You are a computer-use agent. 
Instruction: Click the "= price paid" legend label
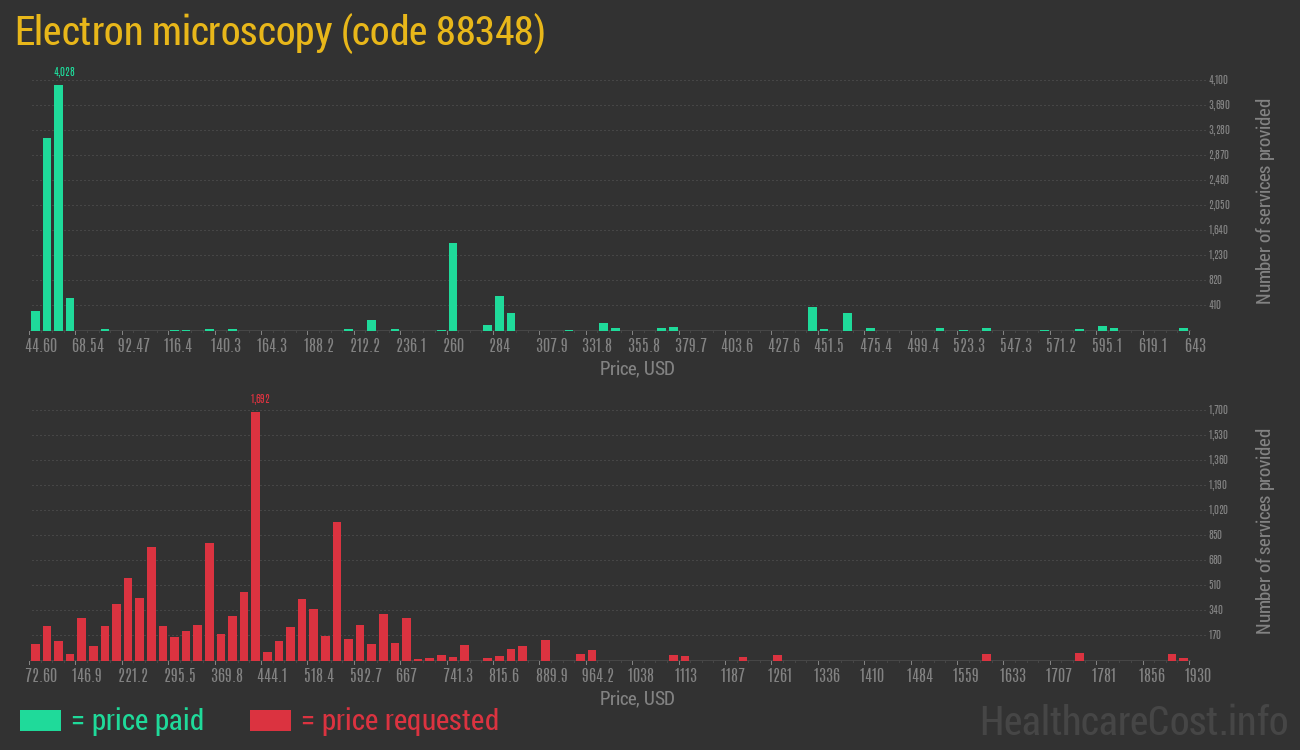coord(138,720)
